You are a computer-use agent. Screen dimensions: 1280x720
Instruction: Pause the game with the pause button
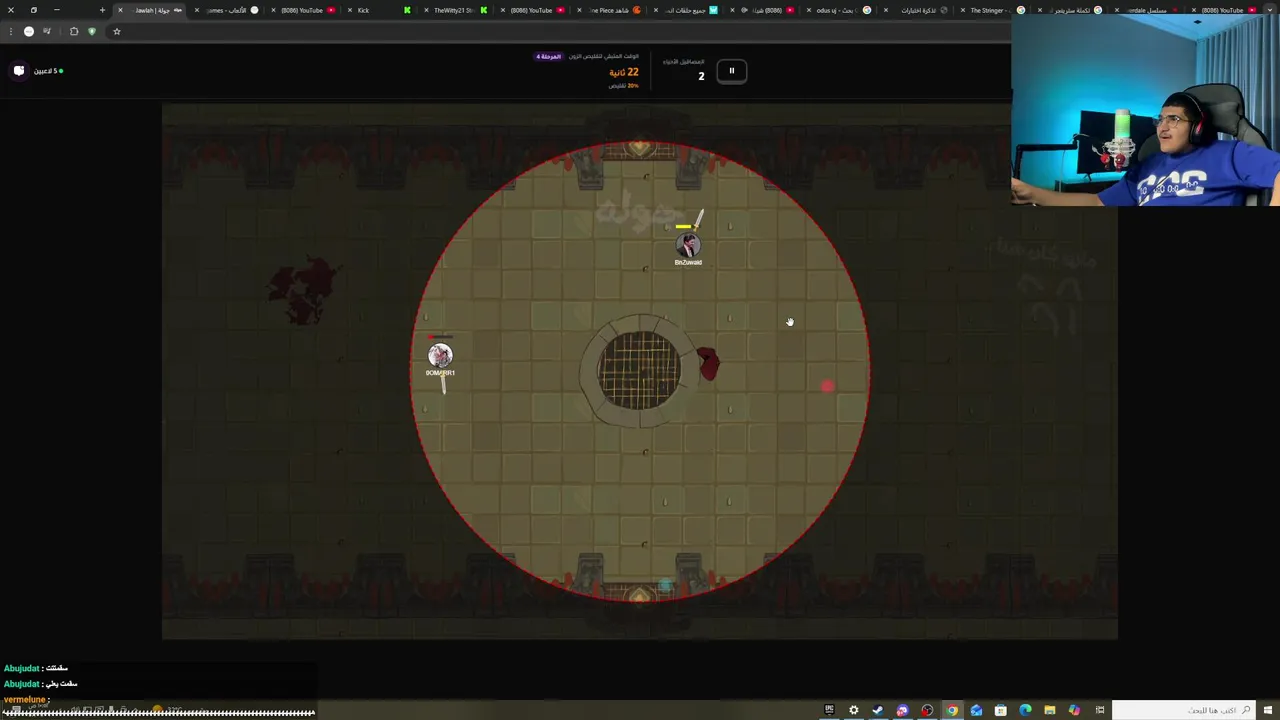click(731, 71)
